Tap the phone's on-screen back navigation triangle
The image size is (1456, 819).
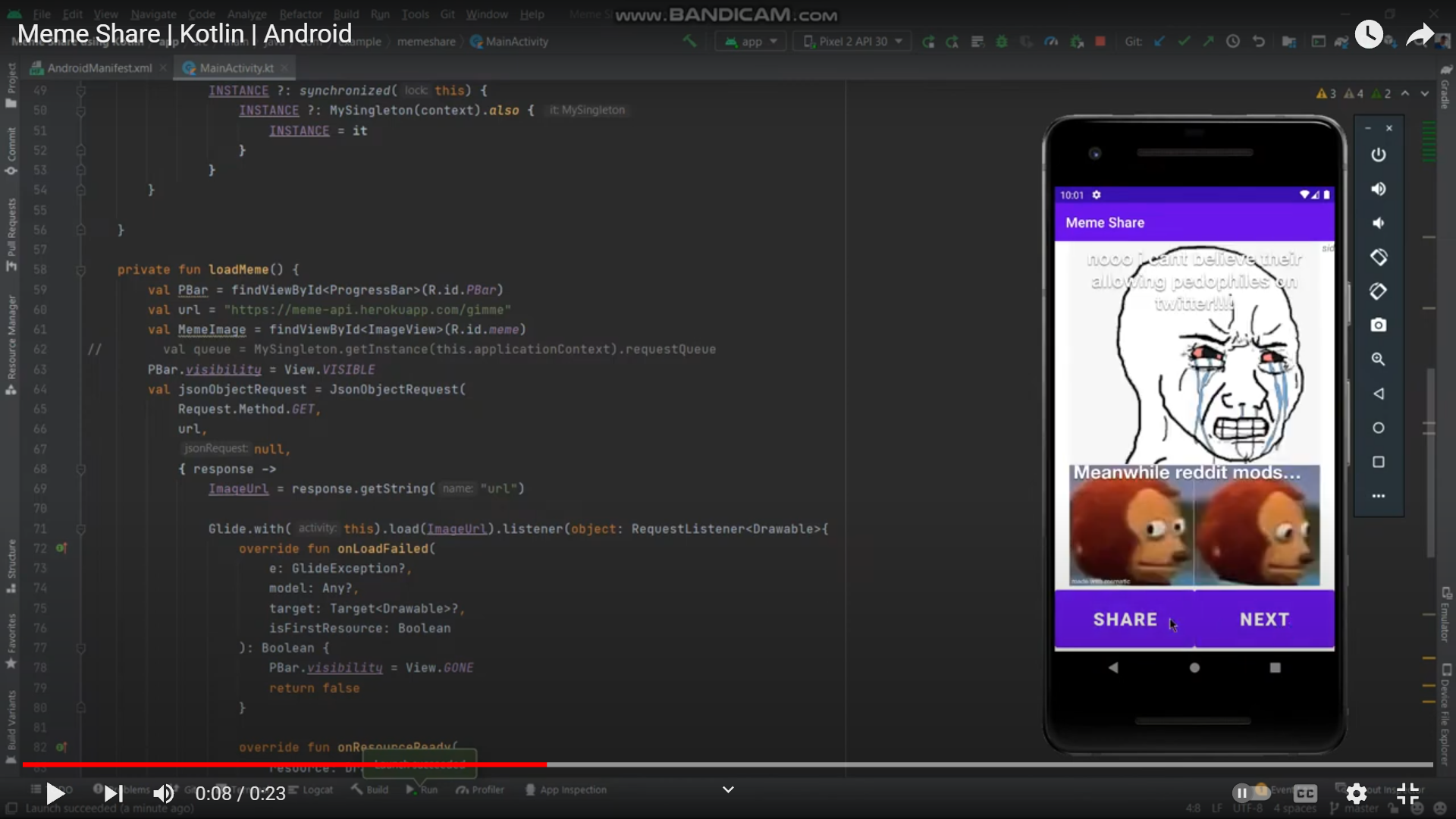[x=1113, y=667]
